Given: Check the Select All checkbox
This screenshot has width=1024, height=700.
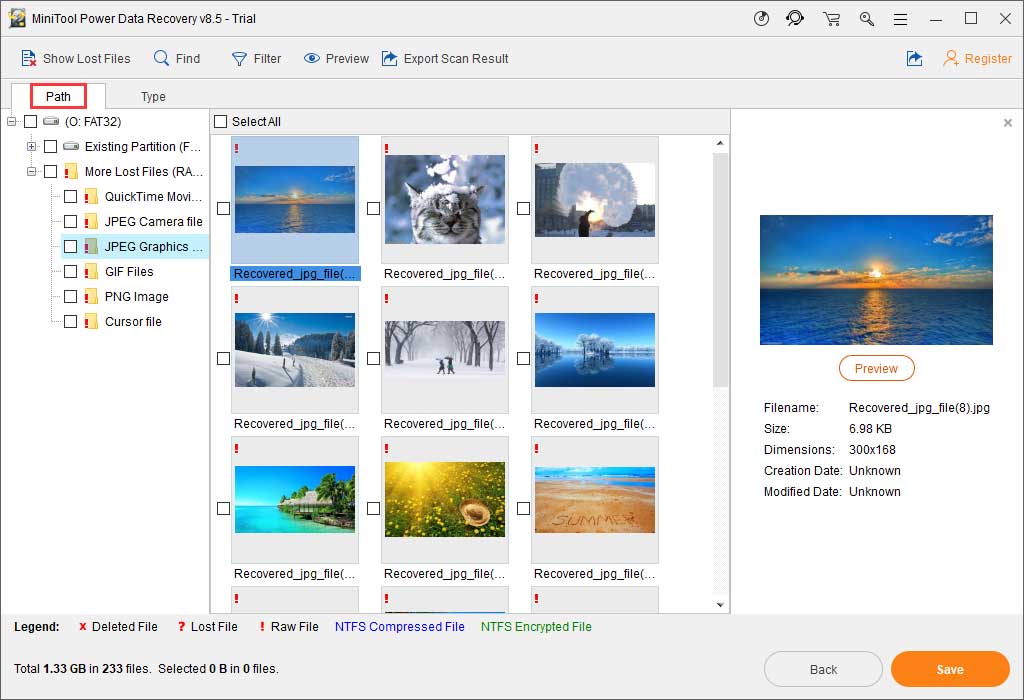Looking at the screenshot, I should pyautogui.click(x=221, y=122).
